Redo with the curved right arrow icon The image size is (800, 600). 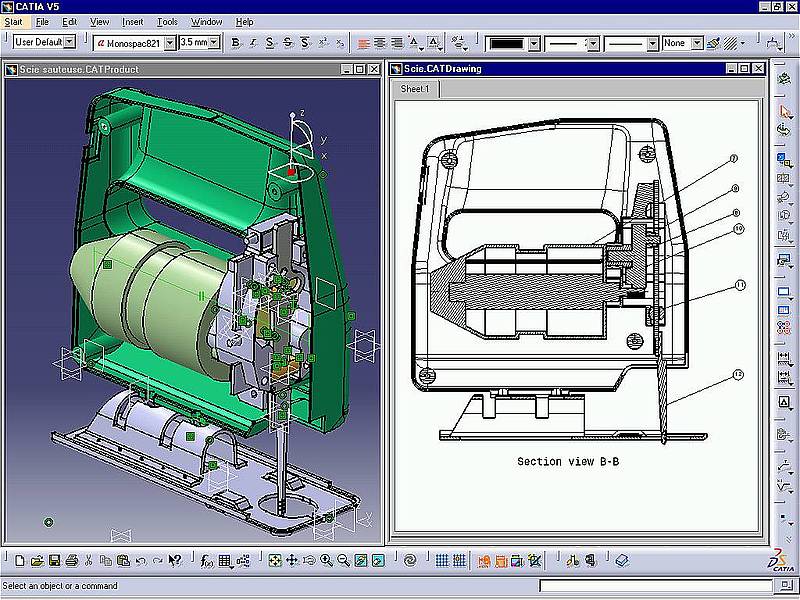[x=157, y=561]
